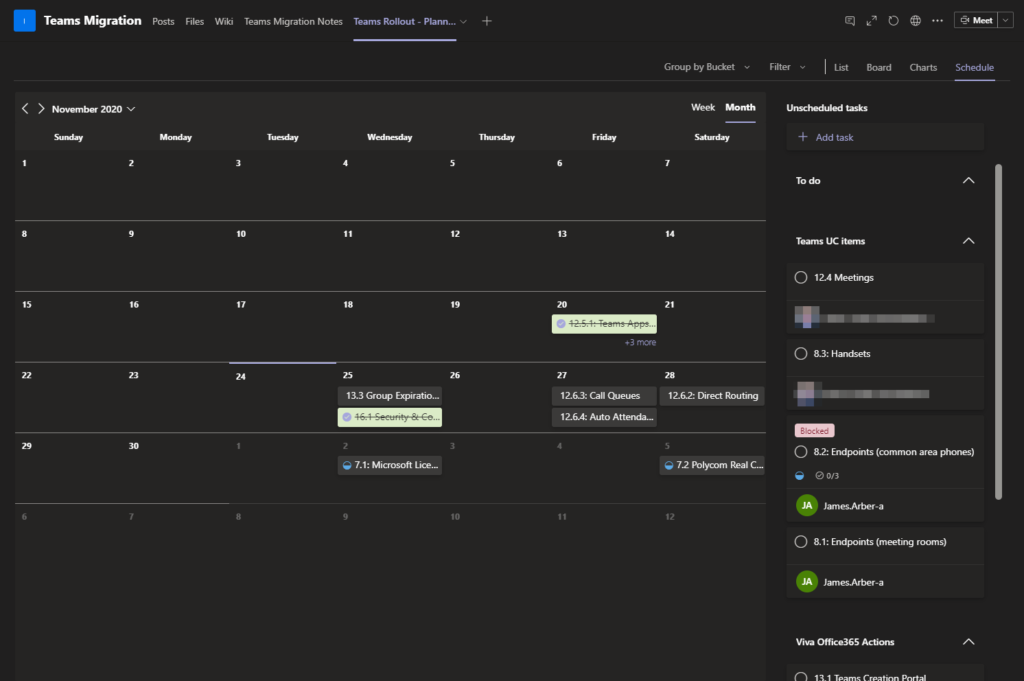Click Add task under Unscheduled tasks
1024x681 pixels.
point(885,137)
